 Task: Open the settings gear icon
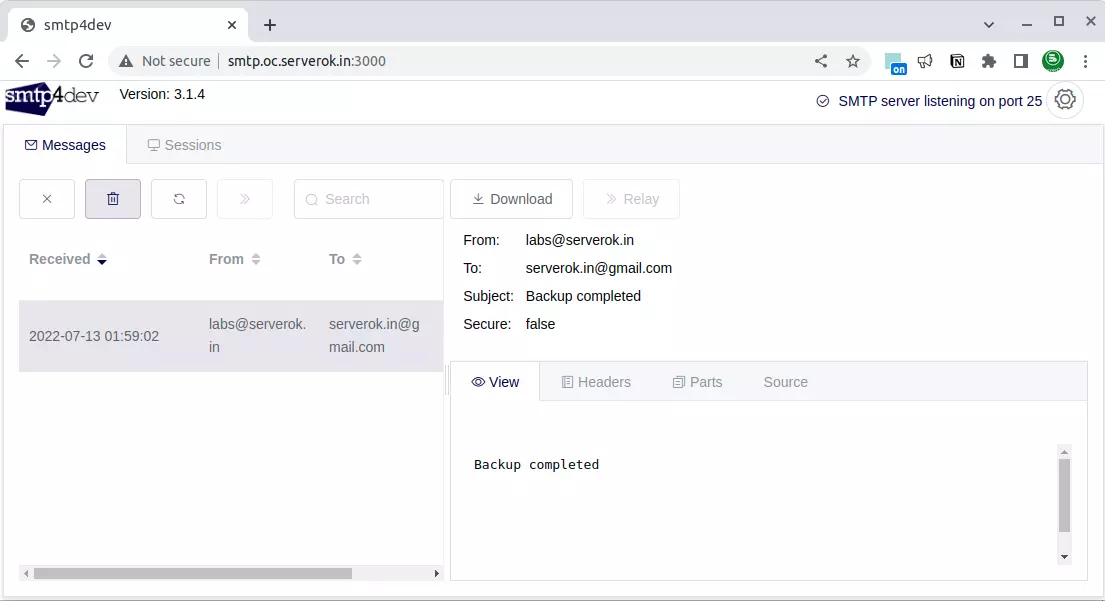click(x=1065, y=100)
